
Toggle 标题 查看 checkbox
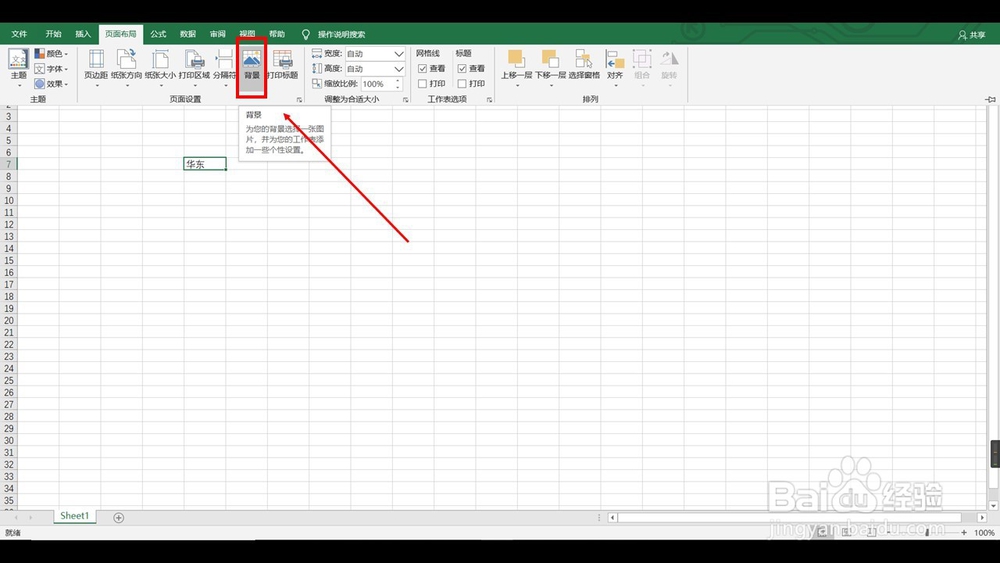pos(462,68)
